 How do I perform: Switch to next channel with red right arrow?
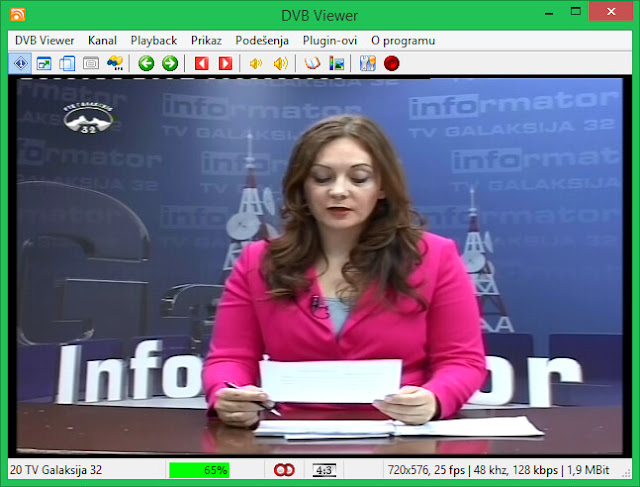(x=225, y=63)
